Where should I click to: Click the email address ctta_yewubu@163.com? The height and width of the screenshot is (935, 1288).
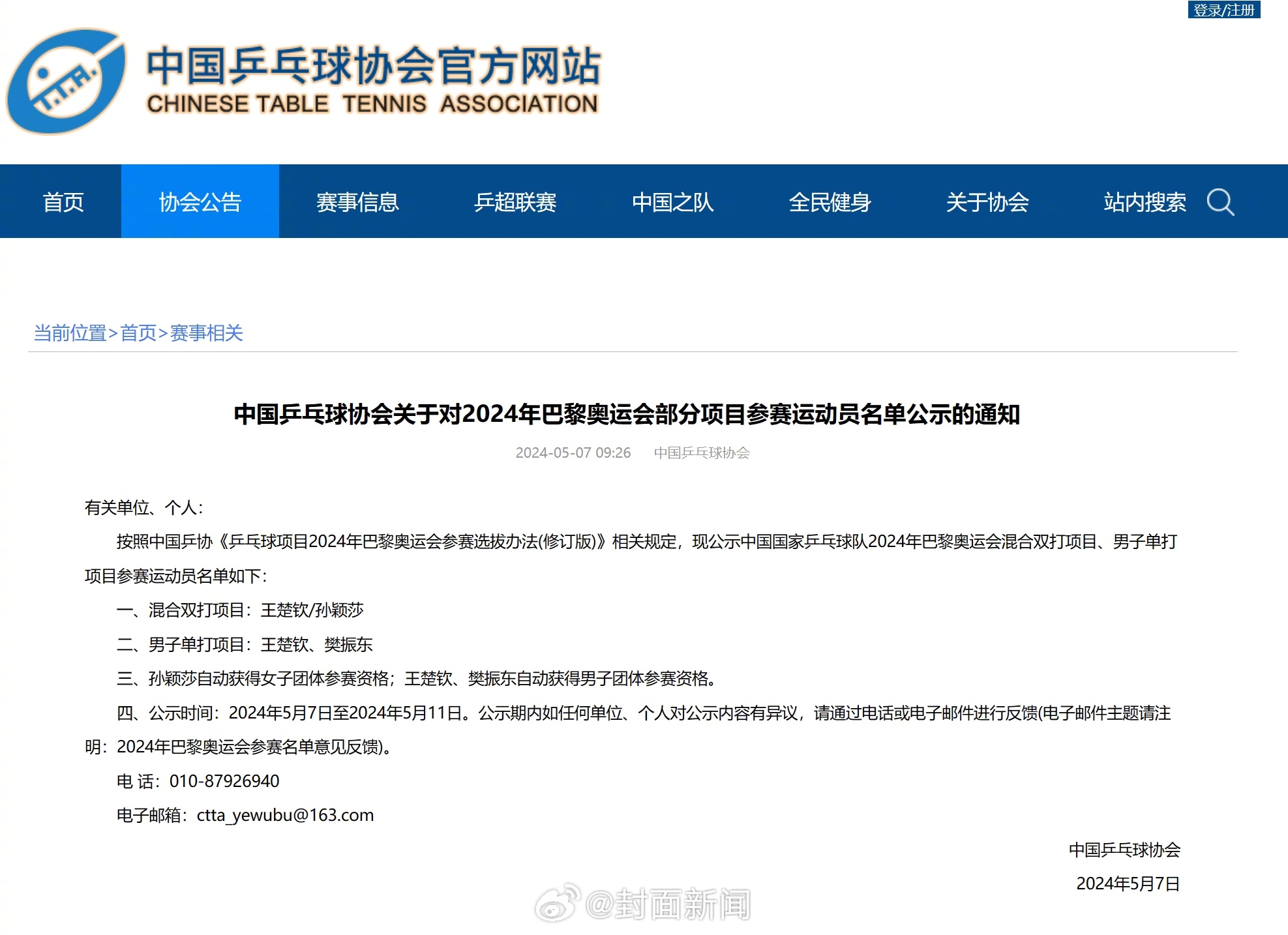point(286,814)
